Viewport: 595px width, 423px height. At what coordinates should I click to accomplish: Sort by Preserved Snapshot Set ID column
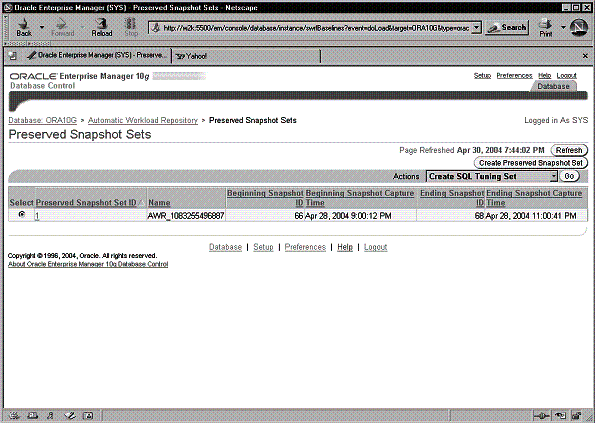point(86,203)
